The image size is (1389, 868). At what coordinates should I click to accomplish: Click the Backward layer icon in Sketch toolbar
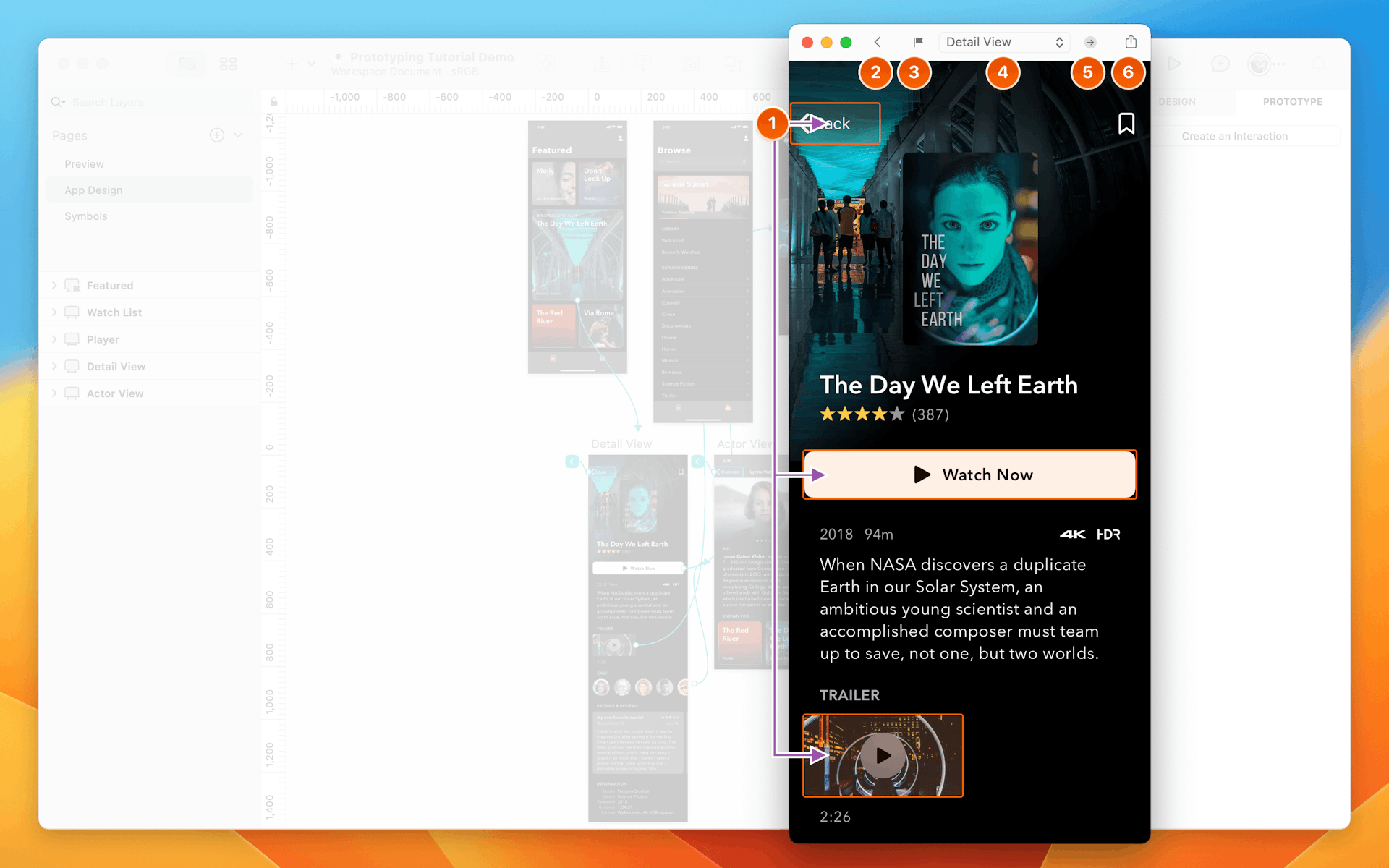[643, 64]
